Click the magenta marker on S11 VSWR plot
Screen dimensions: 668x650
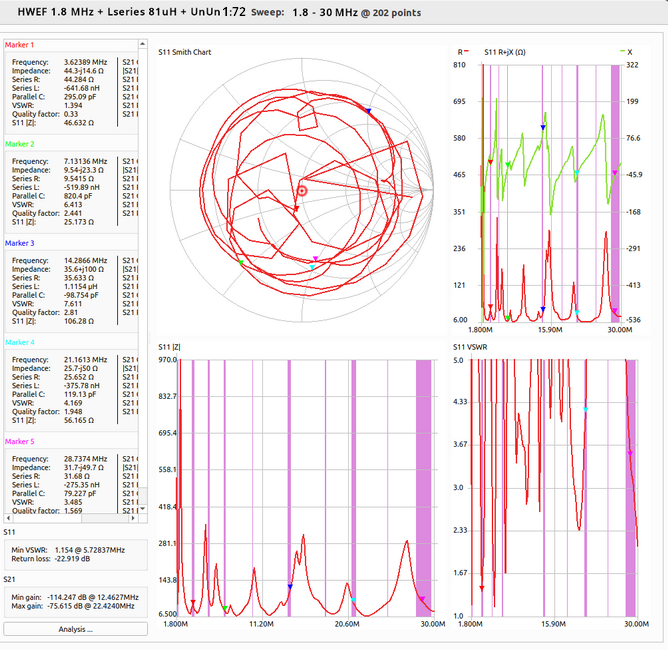coord(631,454)
